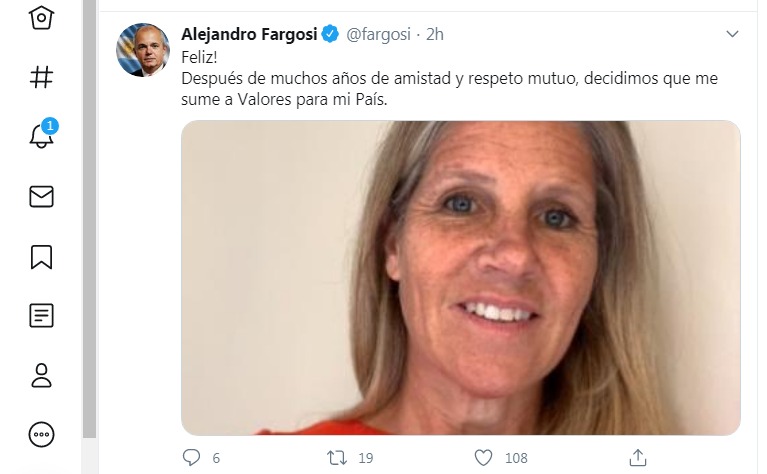The image size is (767, 474).
Task: Expand tweet options chevron menu
Action: [732, 34]
